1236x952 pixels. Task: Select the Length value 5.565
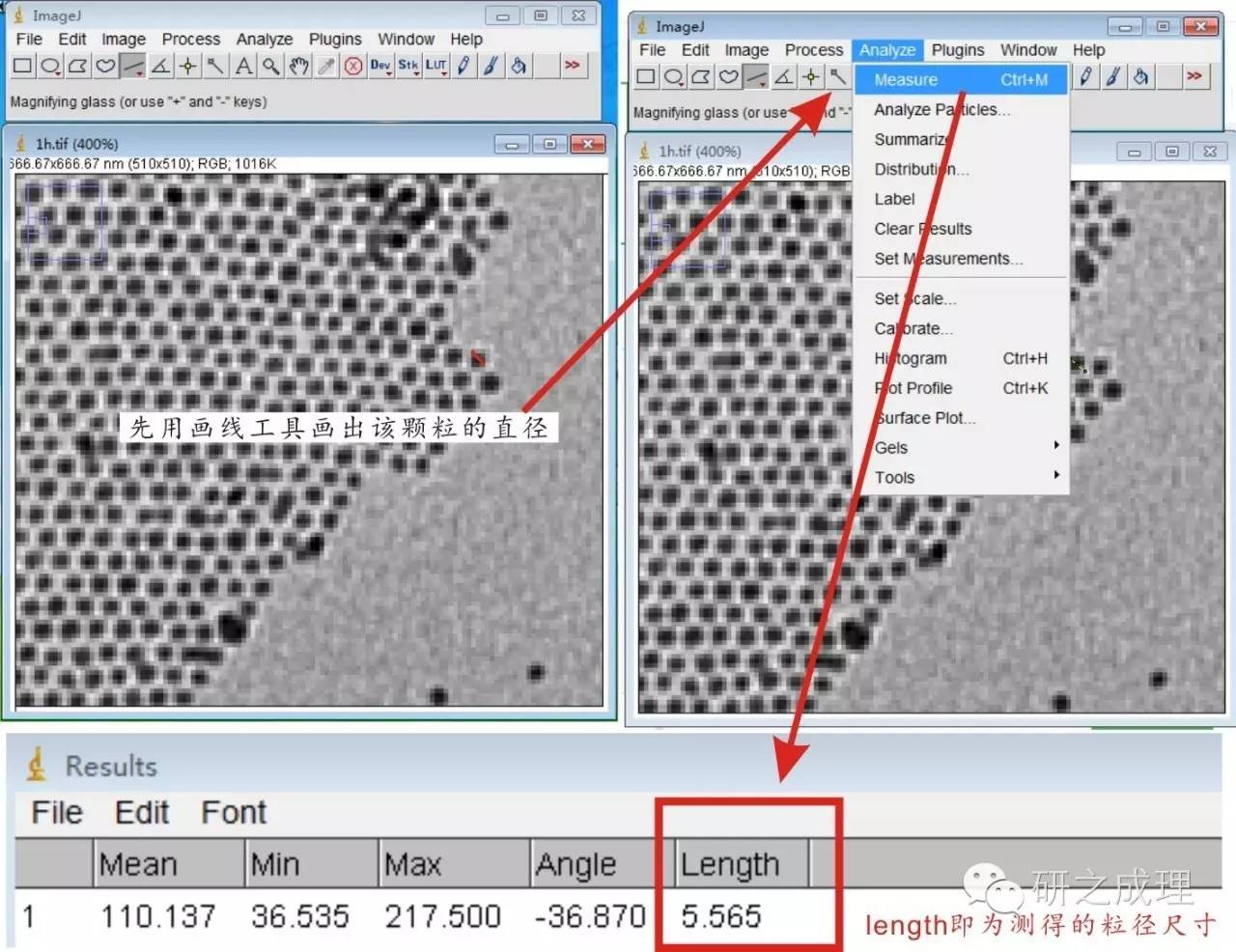[x=721, y=916]
